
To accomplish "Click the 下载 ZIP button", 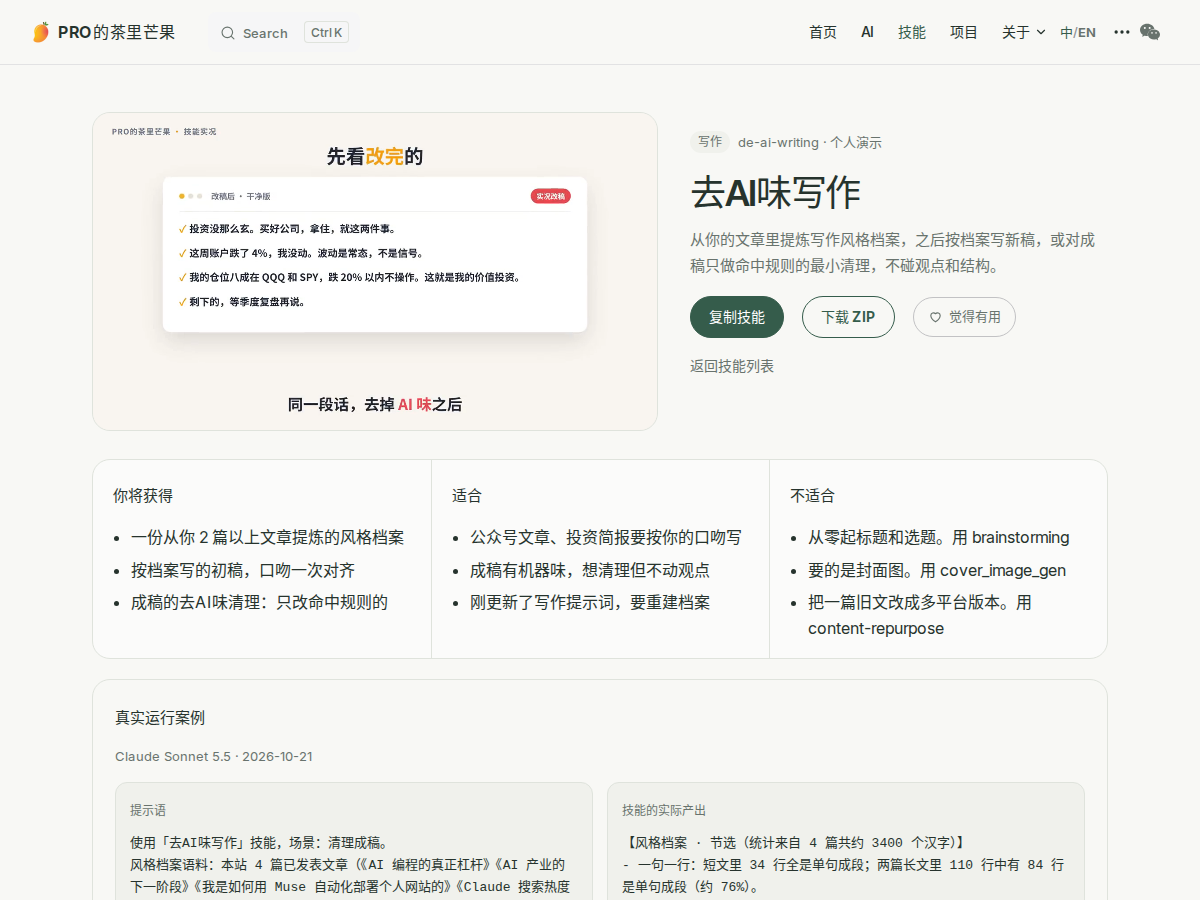I will pyautogui.click(x=848, y=317).
